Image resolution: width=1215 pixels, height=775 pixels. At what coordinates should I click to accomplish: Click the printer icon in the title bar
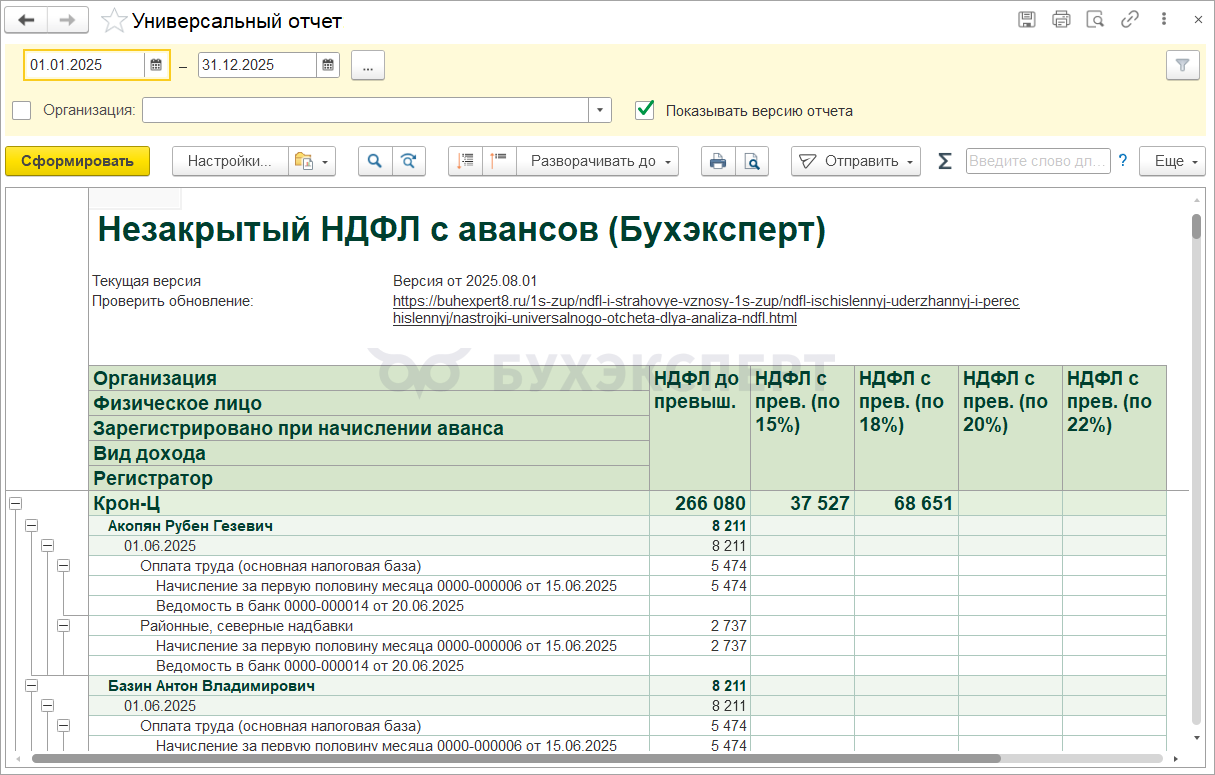[x=1061, y=20]
